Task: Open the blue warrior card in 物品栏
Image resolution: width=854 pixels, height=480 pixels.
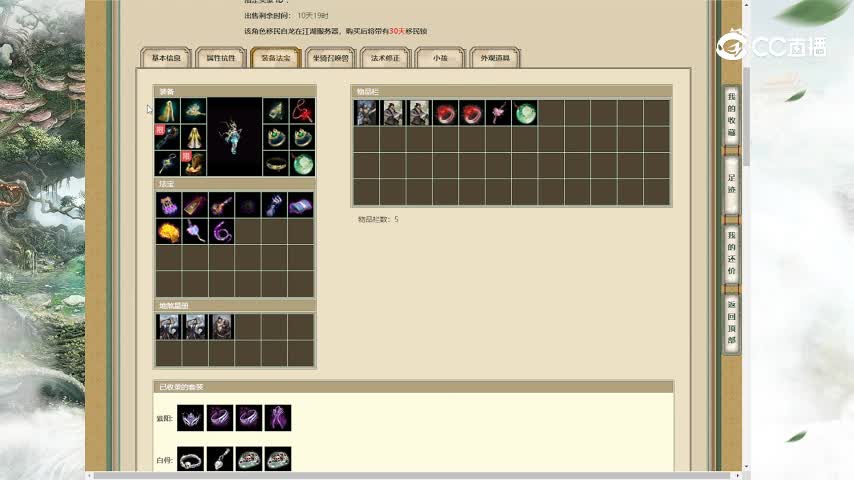Action: coord(366,113)
